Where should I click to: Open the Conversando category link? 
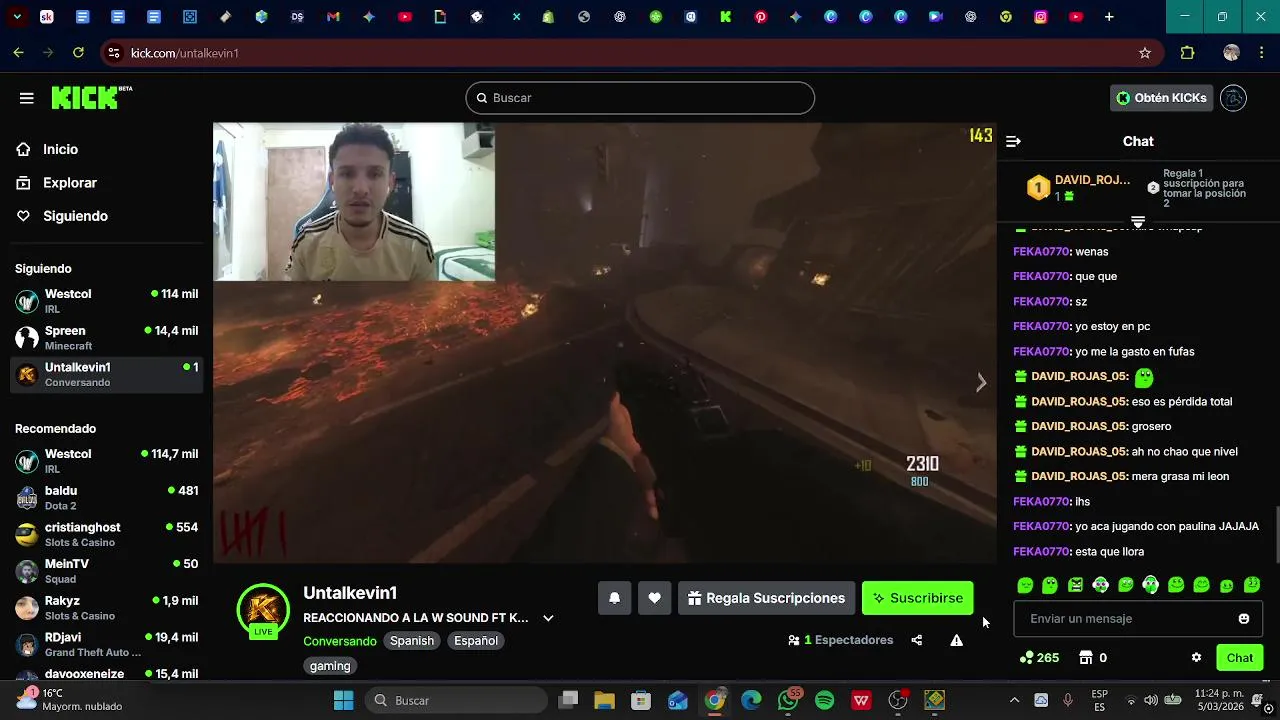[x=340, y=641]
